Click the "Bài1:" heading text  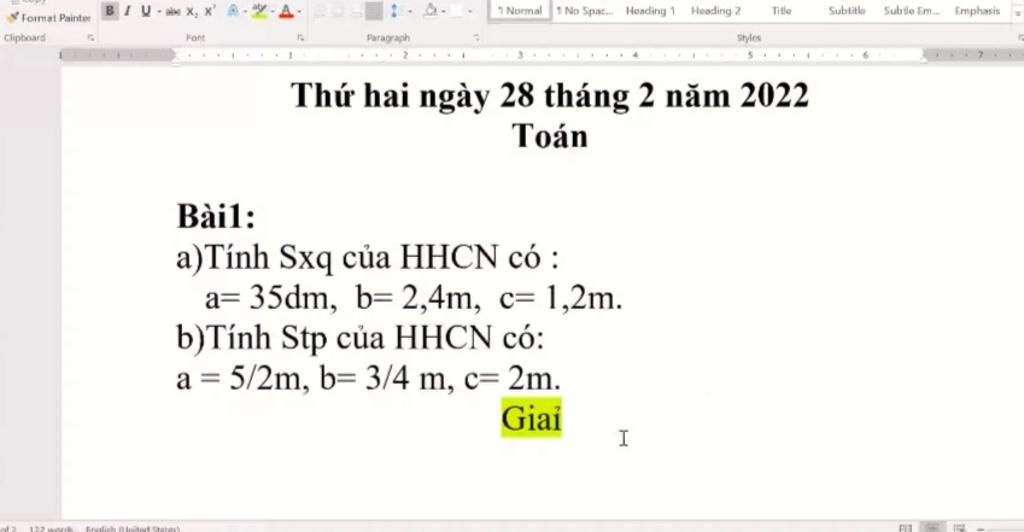pos(216,216)
